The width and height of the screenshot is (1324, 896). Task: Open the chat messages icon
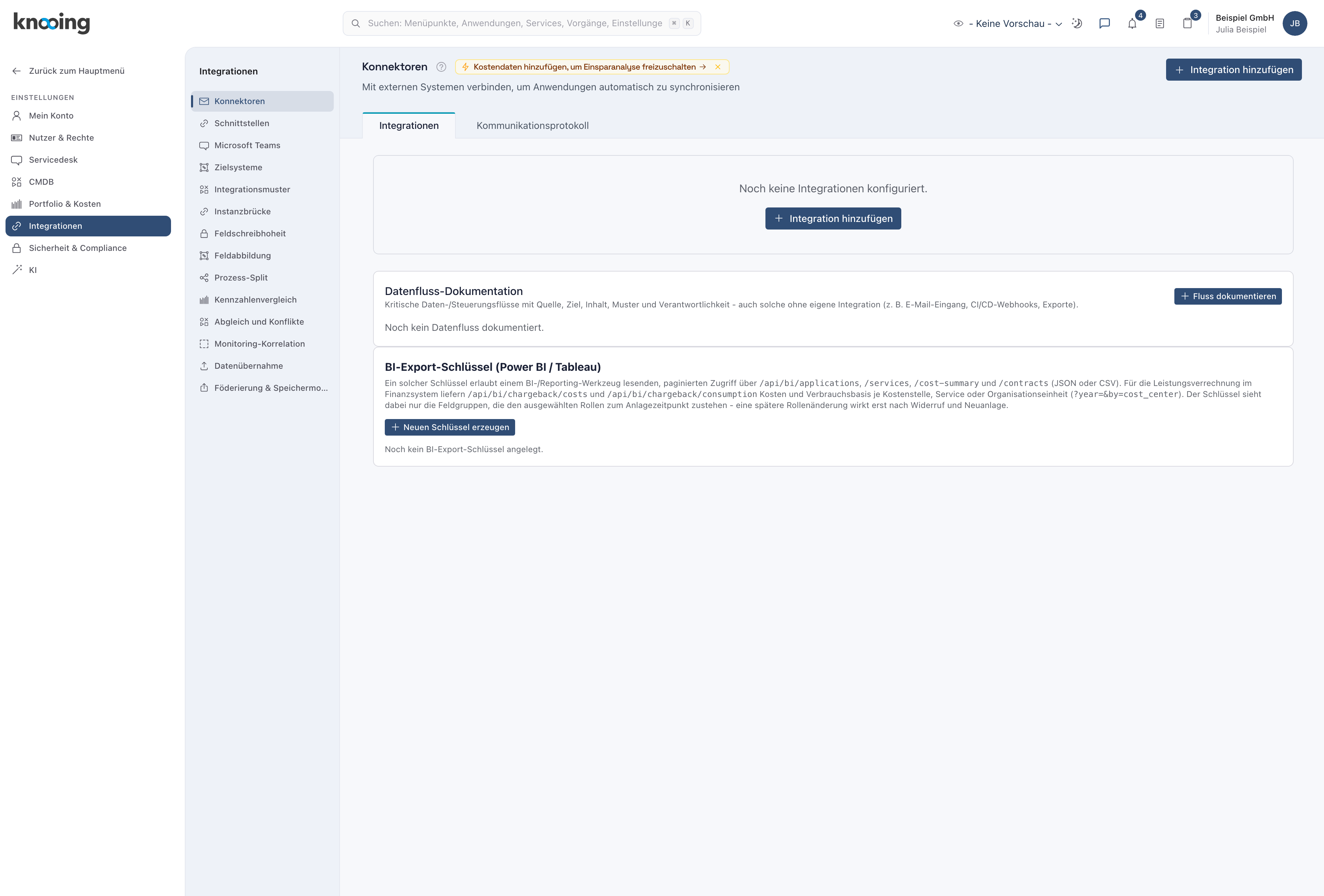1104,23
